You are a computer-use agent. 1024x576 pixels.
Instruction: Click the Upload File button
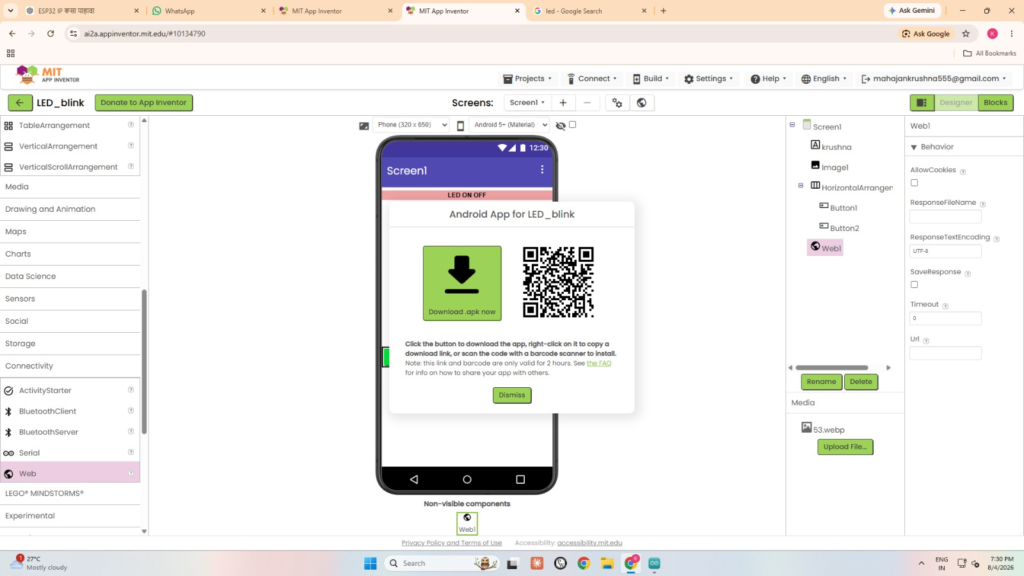tap(845, 447)
